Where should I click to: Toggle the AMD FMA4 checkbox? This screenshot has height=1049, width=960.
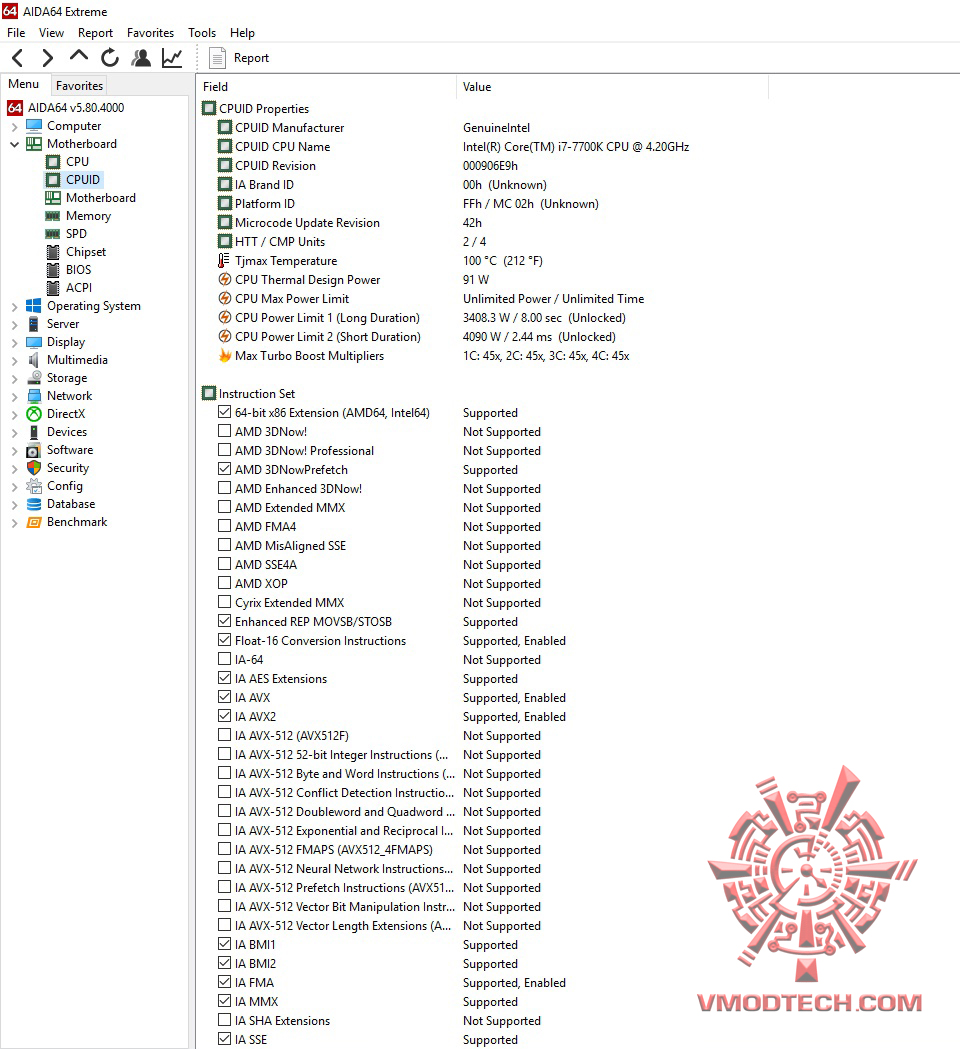225,526
